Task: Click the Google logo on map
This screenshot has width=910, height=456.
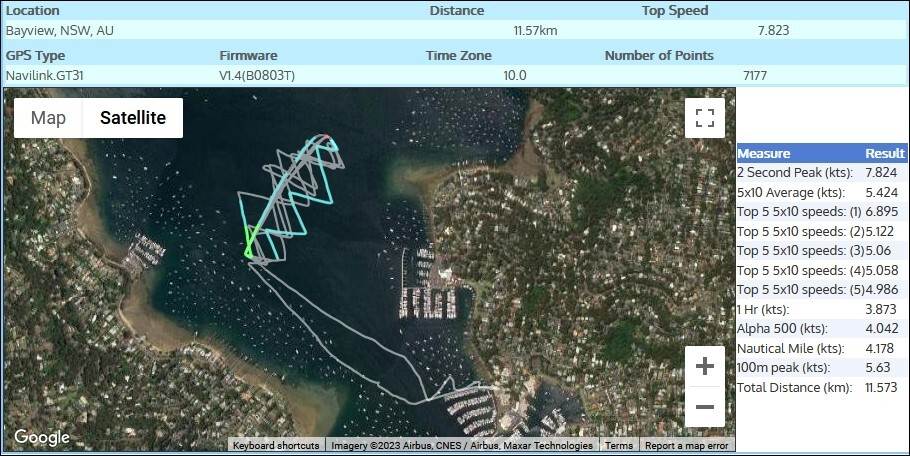Action: click(42, 438)
